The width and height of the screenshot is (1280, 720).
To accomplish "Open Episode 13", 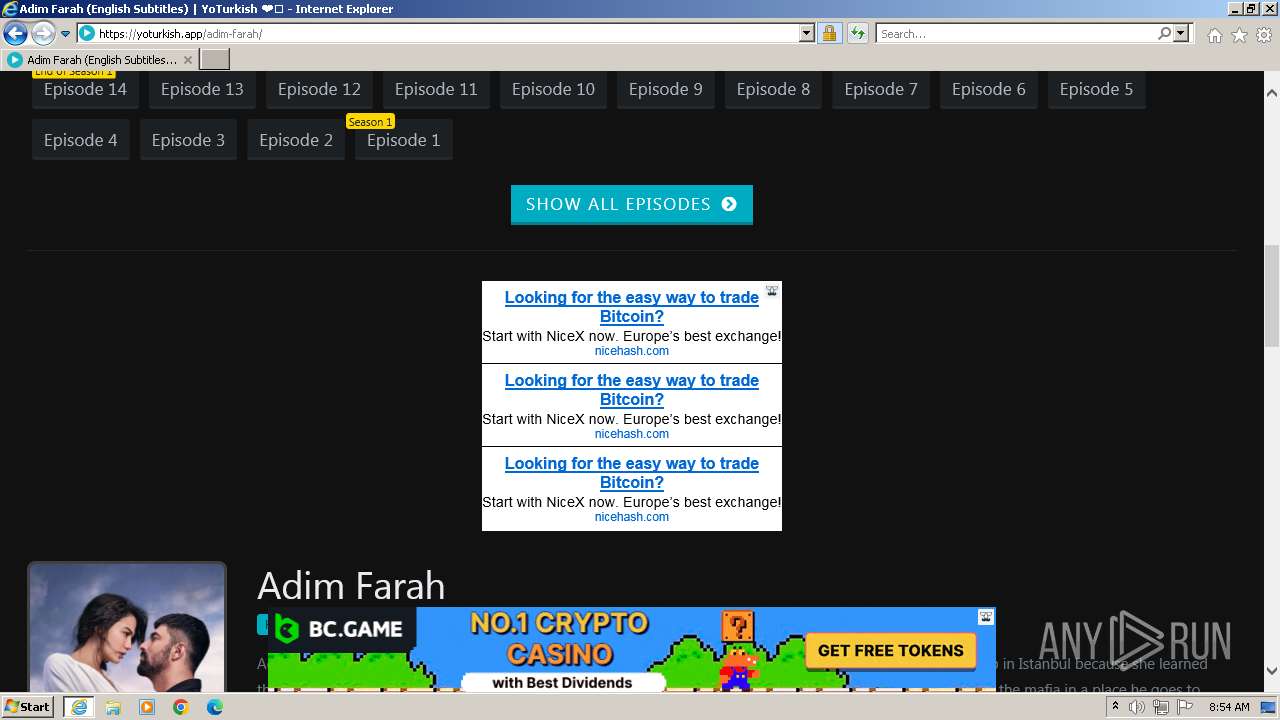I will [202, 89].
